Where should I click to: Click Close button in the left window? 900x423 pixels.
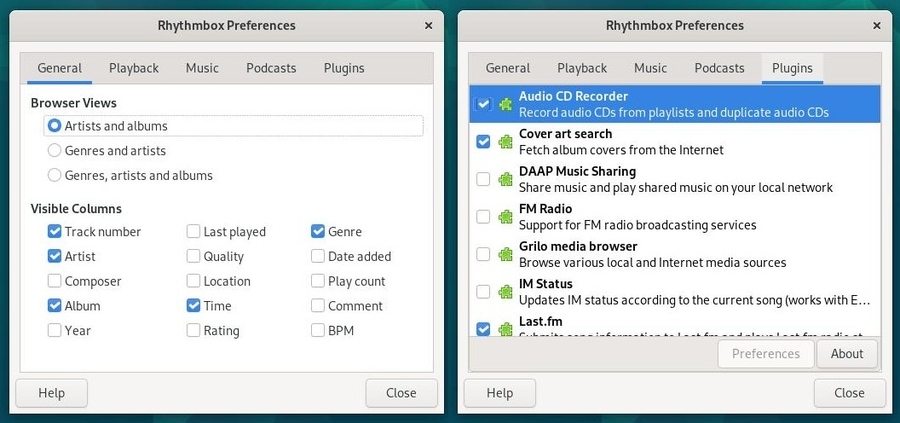[401, 393]
